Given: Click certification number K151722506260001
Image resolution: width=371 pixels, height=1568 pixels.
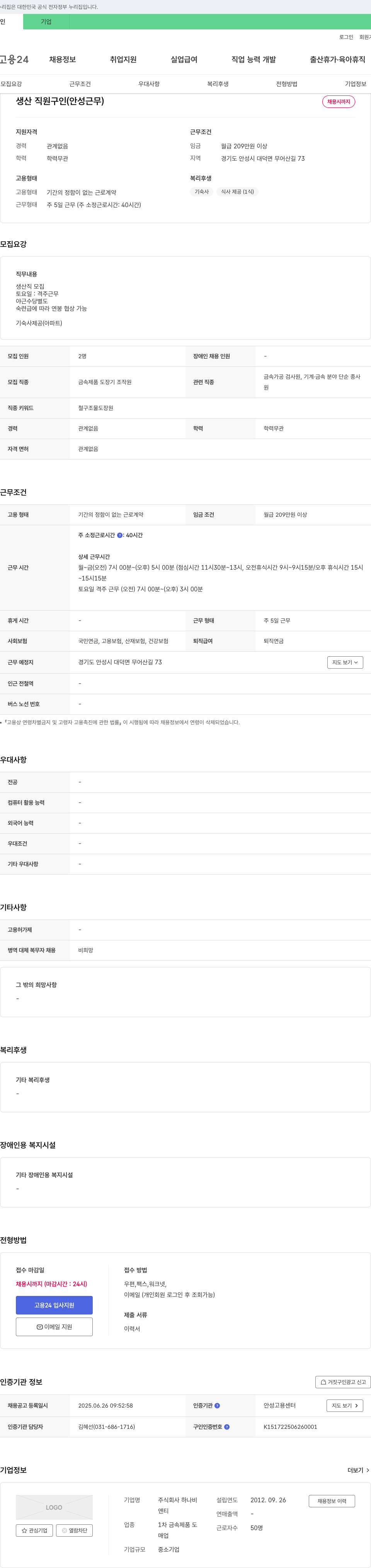Looking at the screenshot, I should [290, 1427].
